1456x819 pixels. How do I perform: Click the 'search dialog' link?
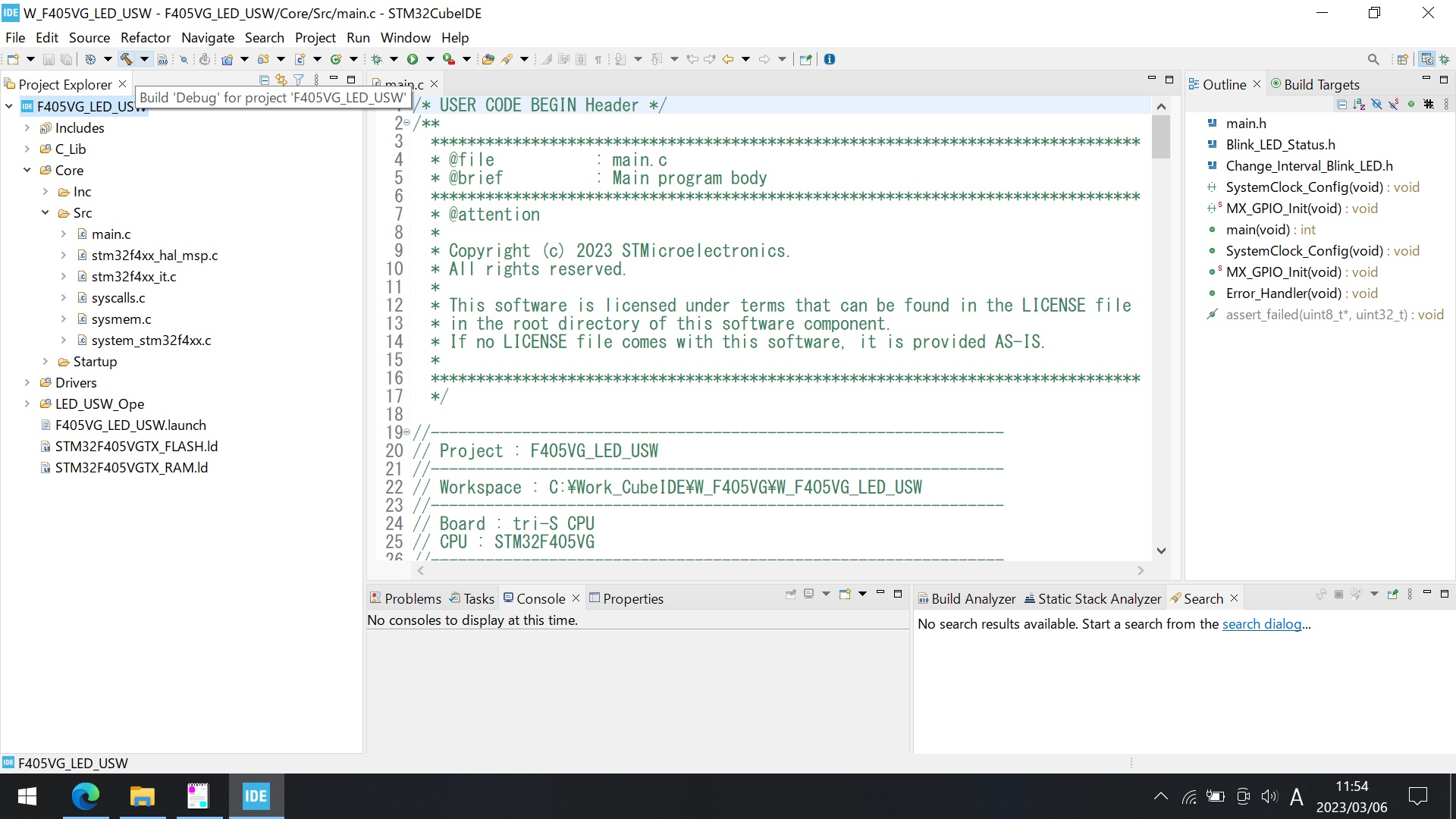tap(1262, 624)
